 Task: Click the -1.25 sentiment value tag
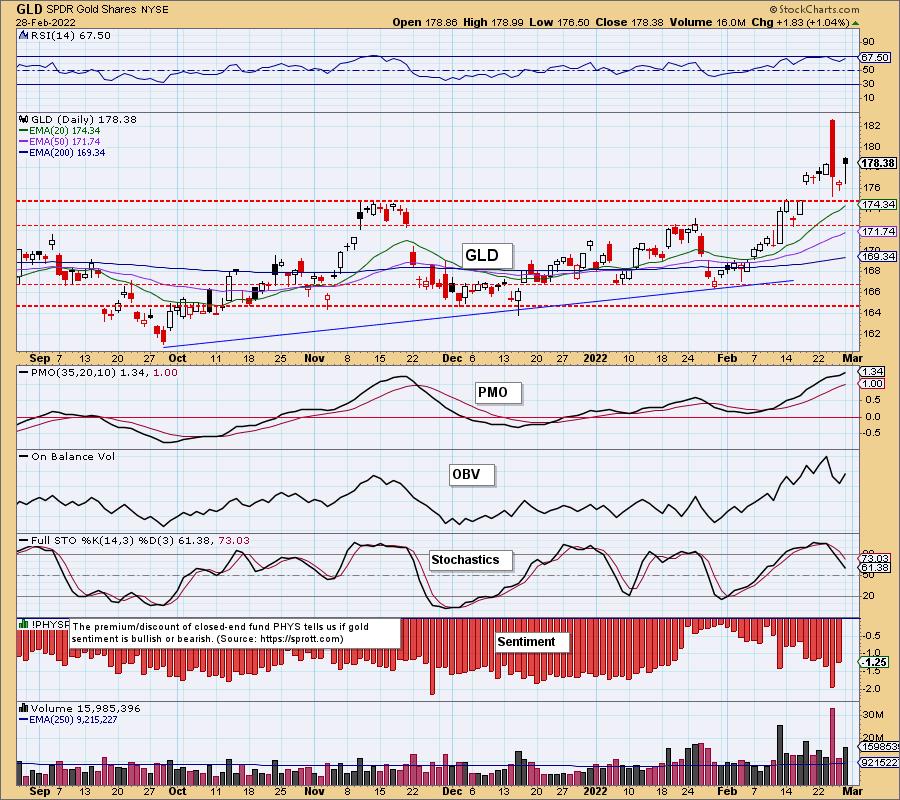pyautogui.click(x=874, y=662)
